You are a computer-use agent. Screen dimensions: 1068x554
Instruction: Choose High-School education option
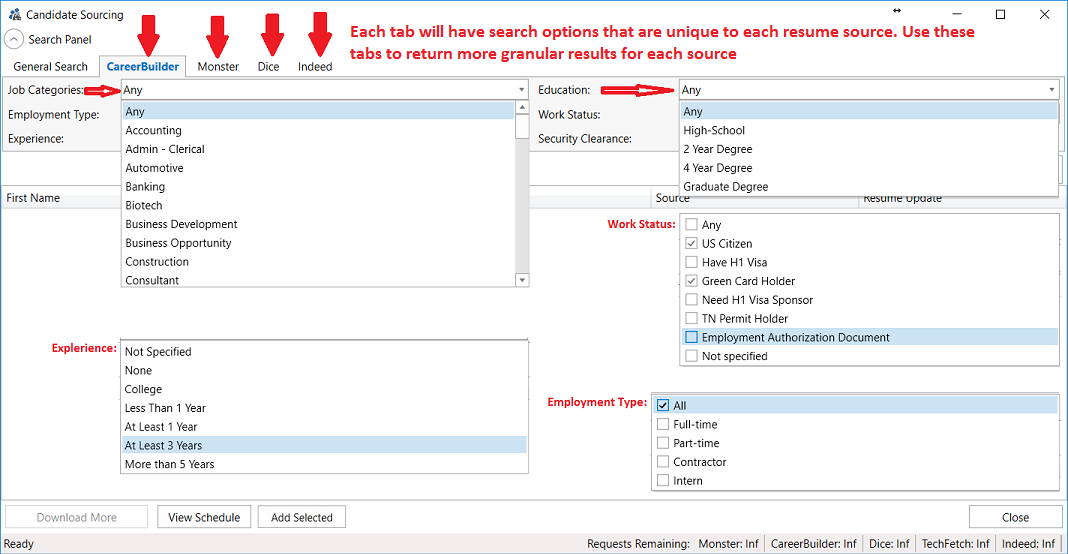pos(869,130)
